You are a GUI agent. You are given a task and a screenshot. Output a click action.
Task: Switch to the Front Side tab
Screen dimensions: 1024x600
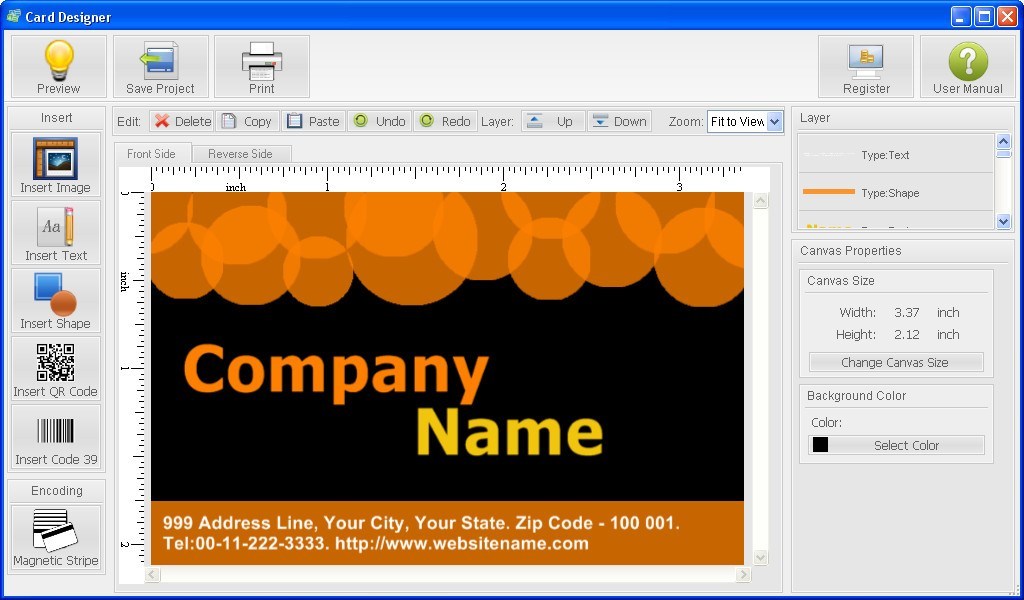coord(152,153)
